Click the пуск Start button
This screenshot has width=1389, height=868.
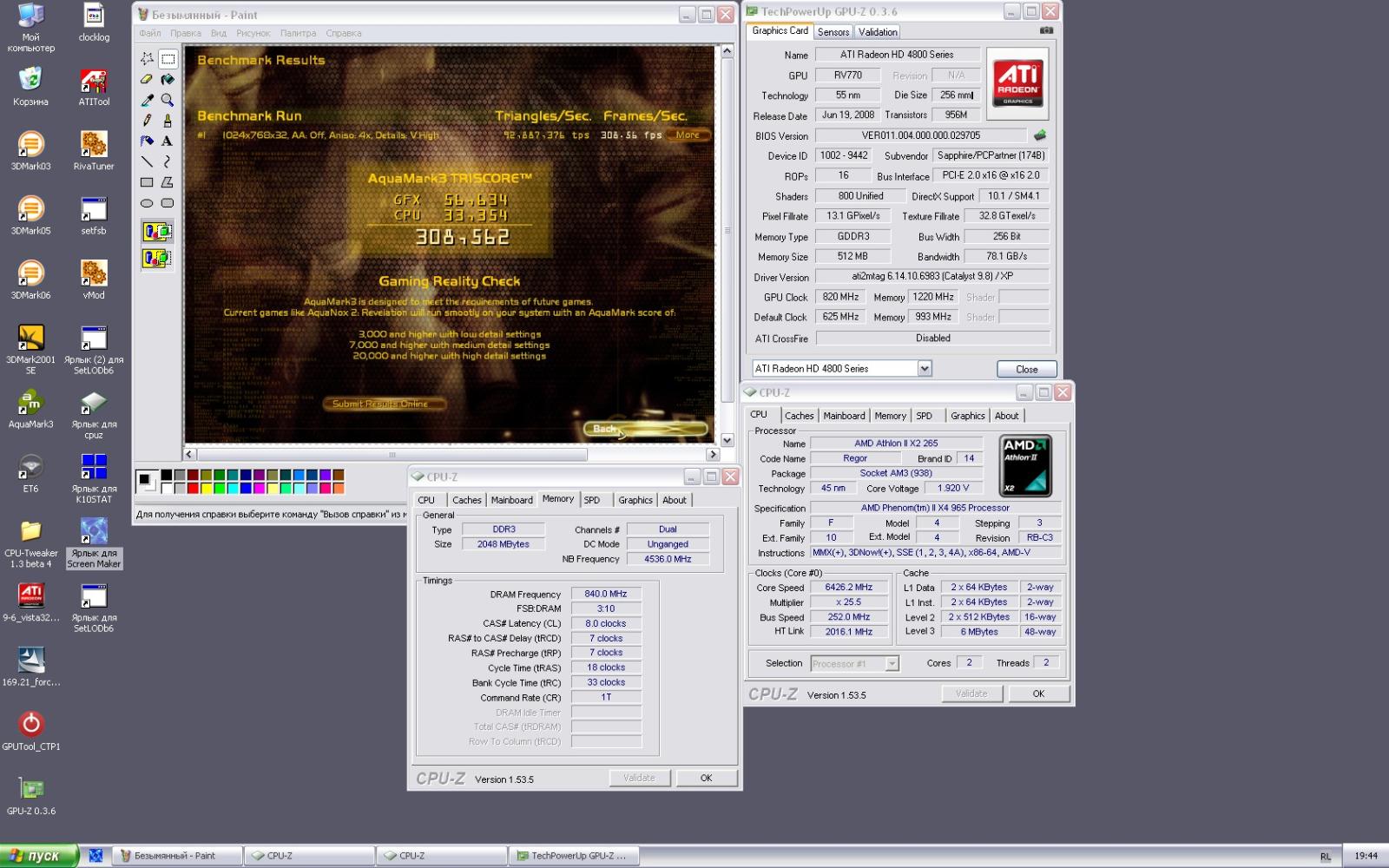pos(39,856)
